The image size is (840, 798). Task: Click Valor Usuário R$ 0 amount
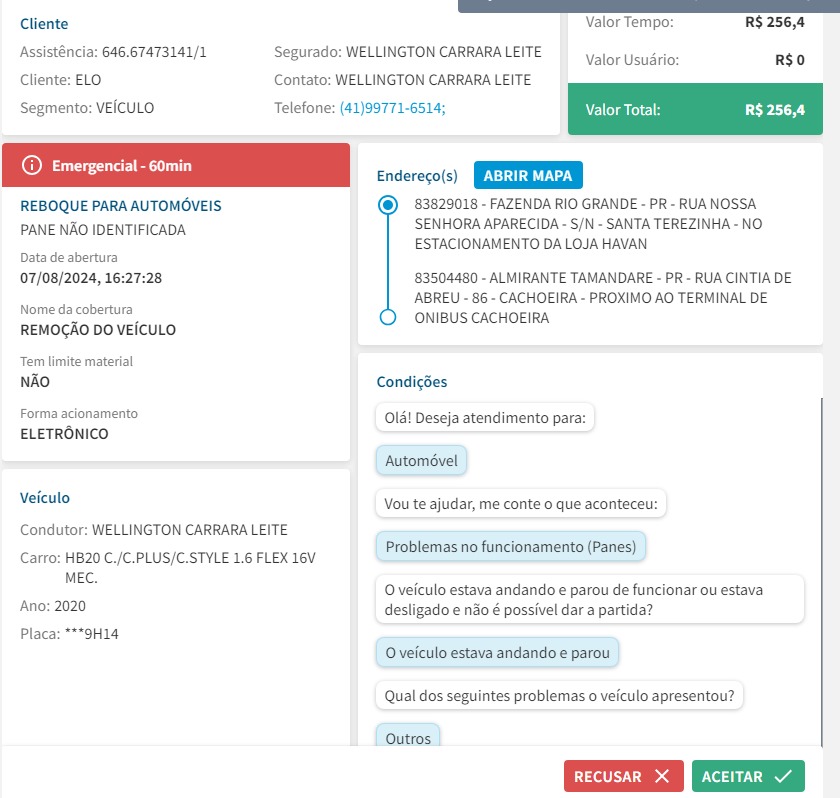(790, 59)
